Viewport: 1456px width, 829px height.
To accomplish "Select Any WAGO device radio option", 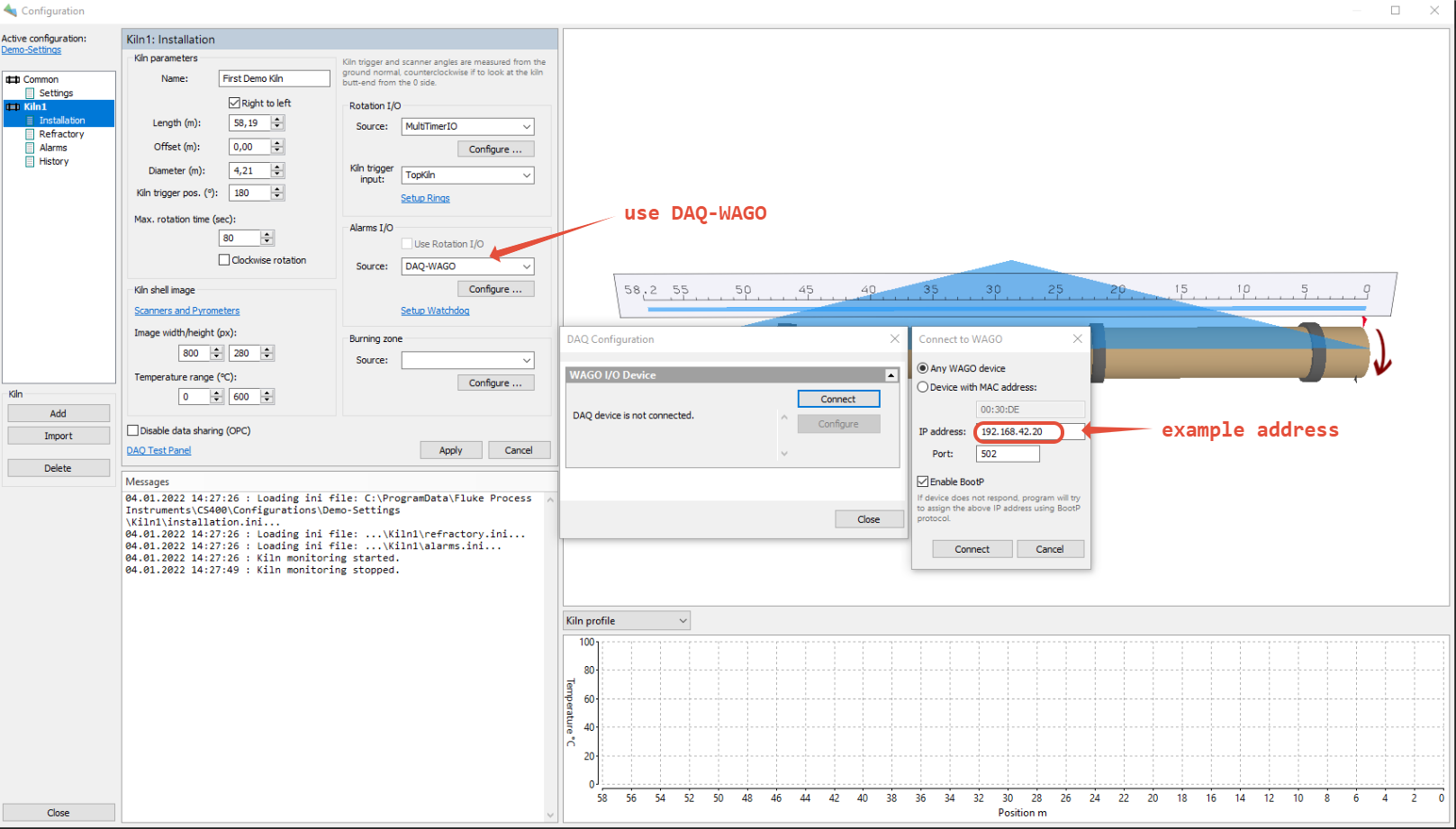I will coord(923,368).
